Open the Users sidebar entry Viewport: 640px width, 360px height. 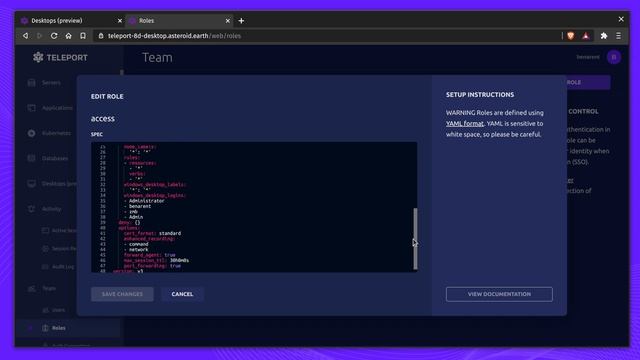[x=58, y=310]
